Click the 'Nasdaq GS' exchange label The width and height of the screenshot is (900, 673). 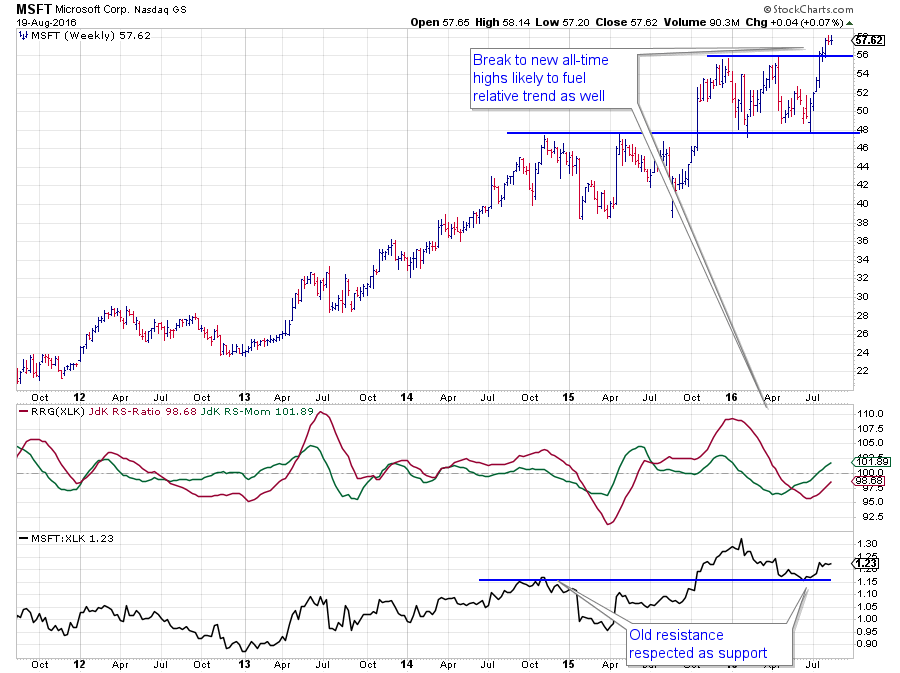tap(160, 10)
